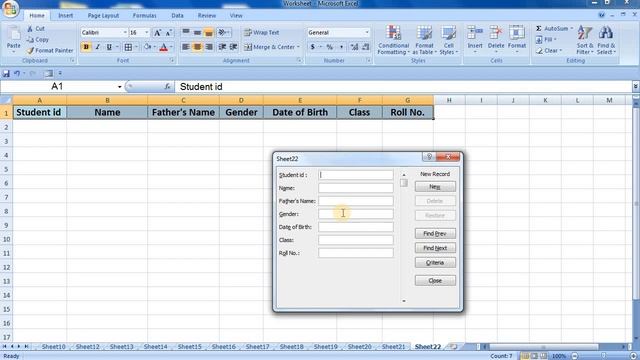This screenshot has width=640, height=360.
Task: Switch to the Data tab
Action: click(177, 16)
